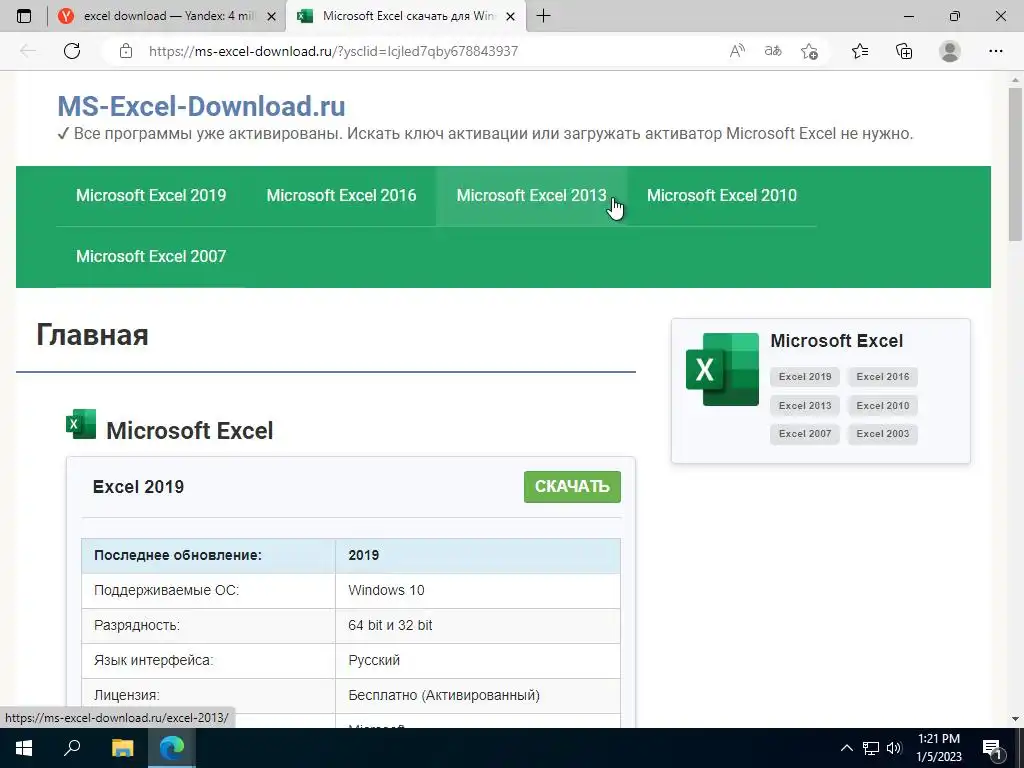This screenshot has height=768, width=1024.
Task: Click the Excel 2010 sidebar tag
Action: [882, 406]
